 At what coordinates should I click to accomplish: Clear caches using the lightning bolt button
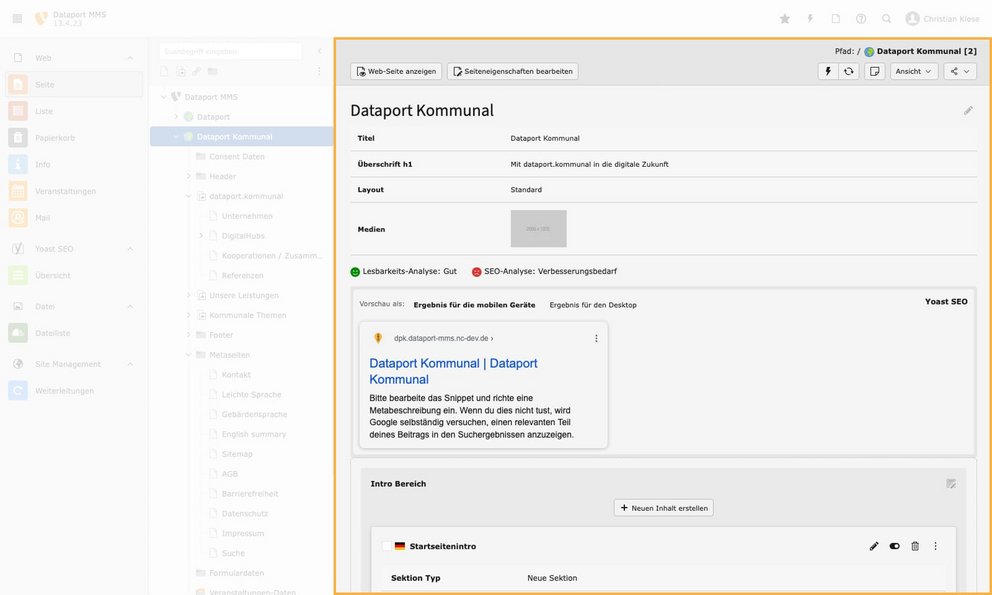click(x=827, y=71)
